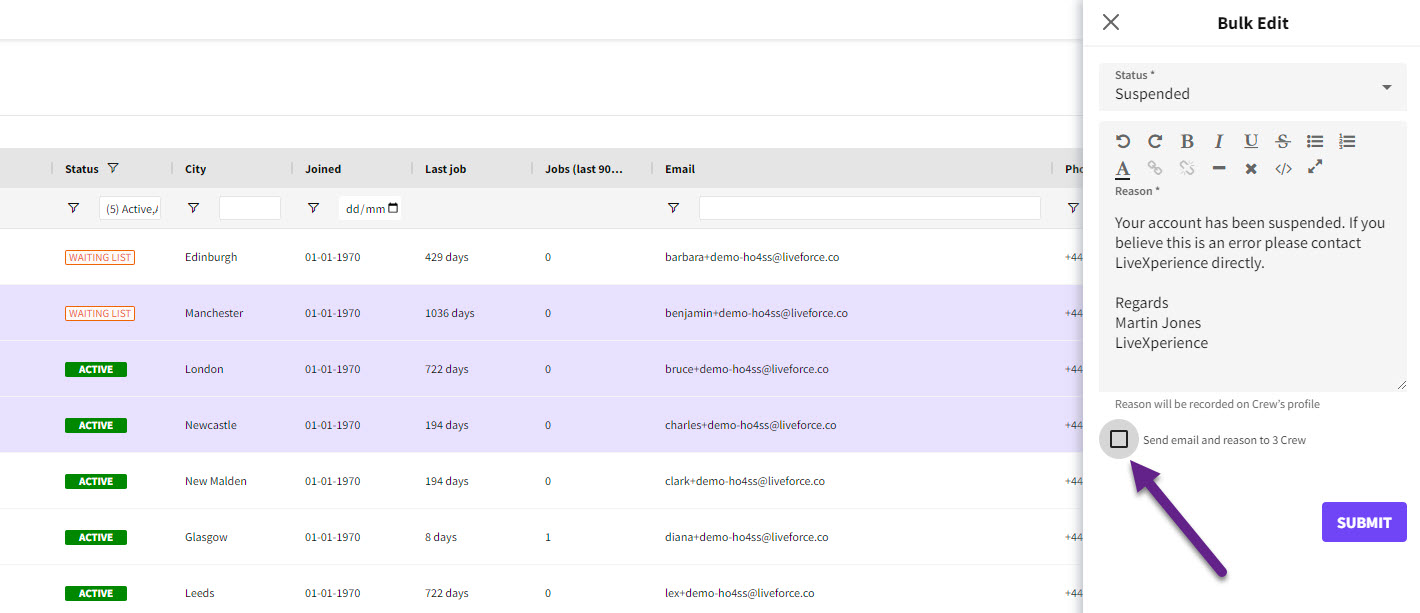Insert a numbered list
The image size is (1420, 613).
(x=1347, y=142)
